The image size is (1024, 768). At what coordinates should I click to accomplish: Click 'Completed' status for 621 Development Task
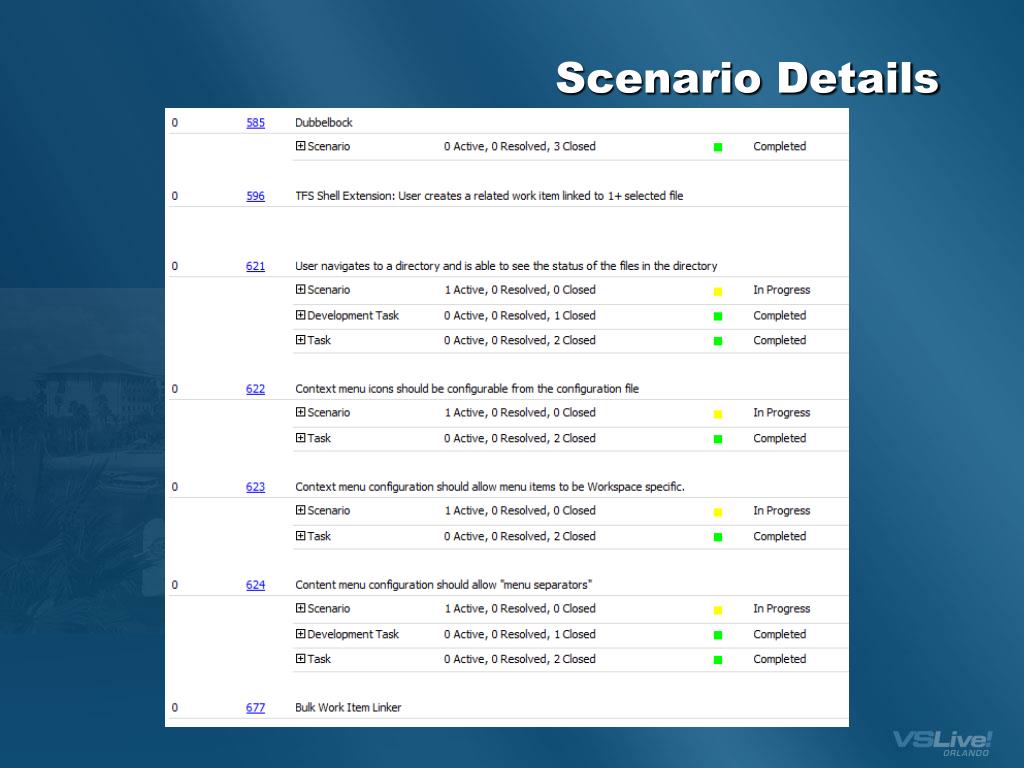click(x=780, y=315)
